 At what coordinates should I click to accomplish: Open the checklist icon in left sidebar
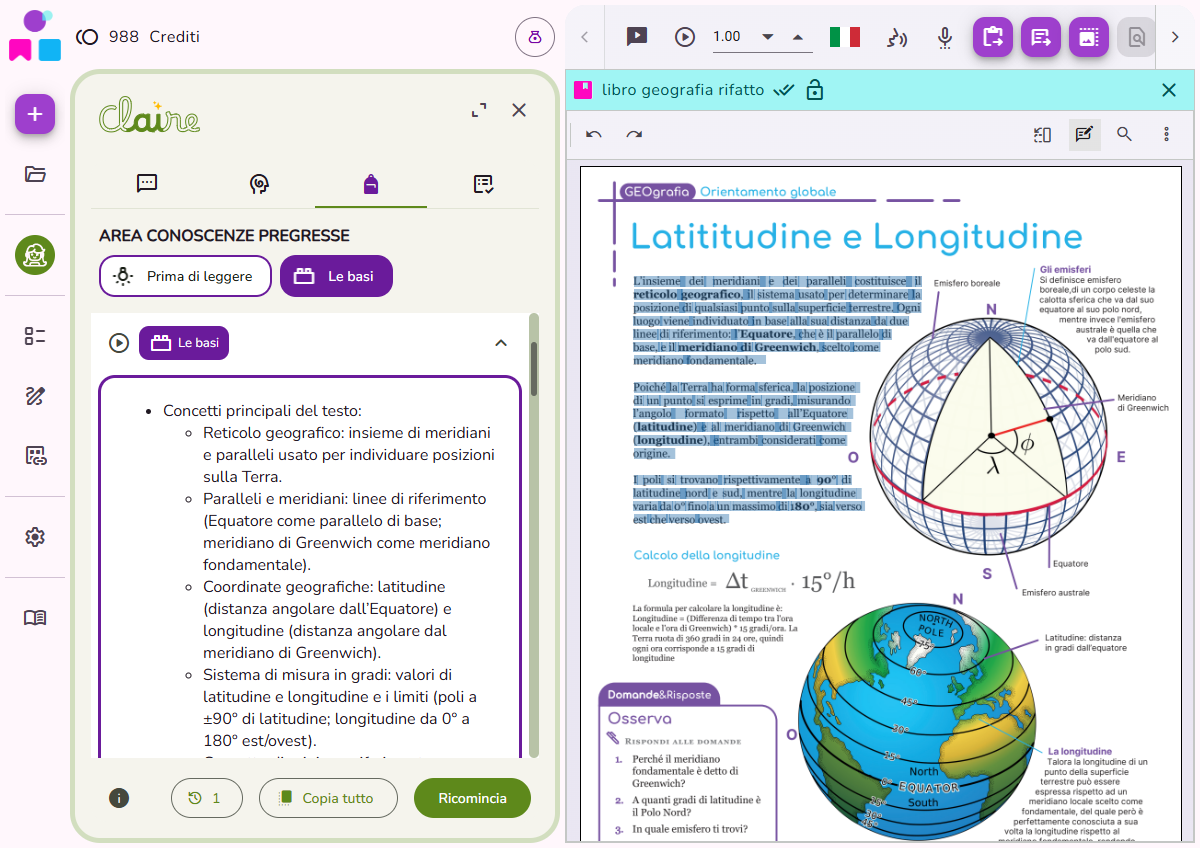(35, 336)
